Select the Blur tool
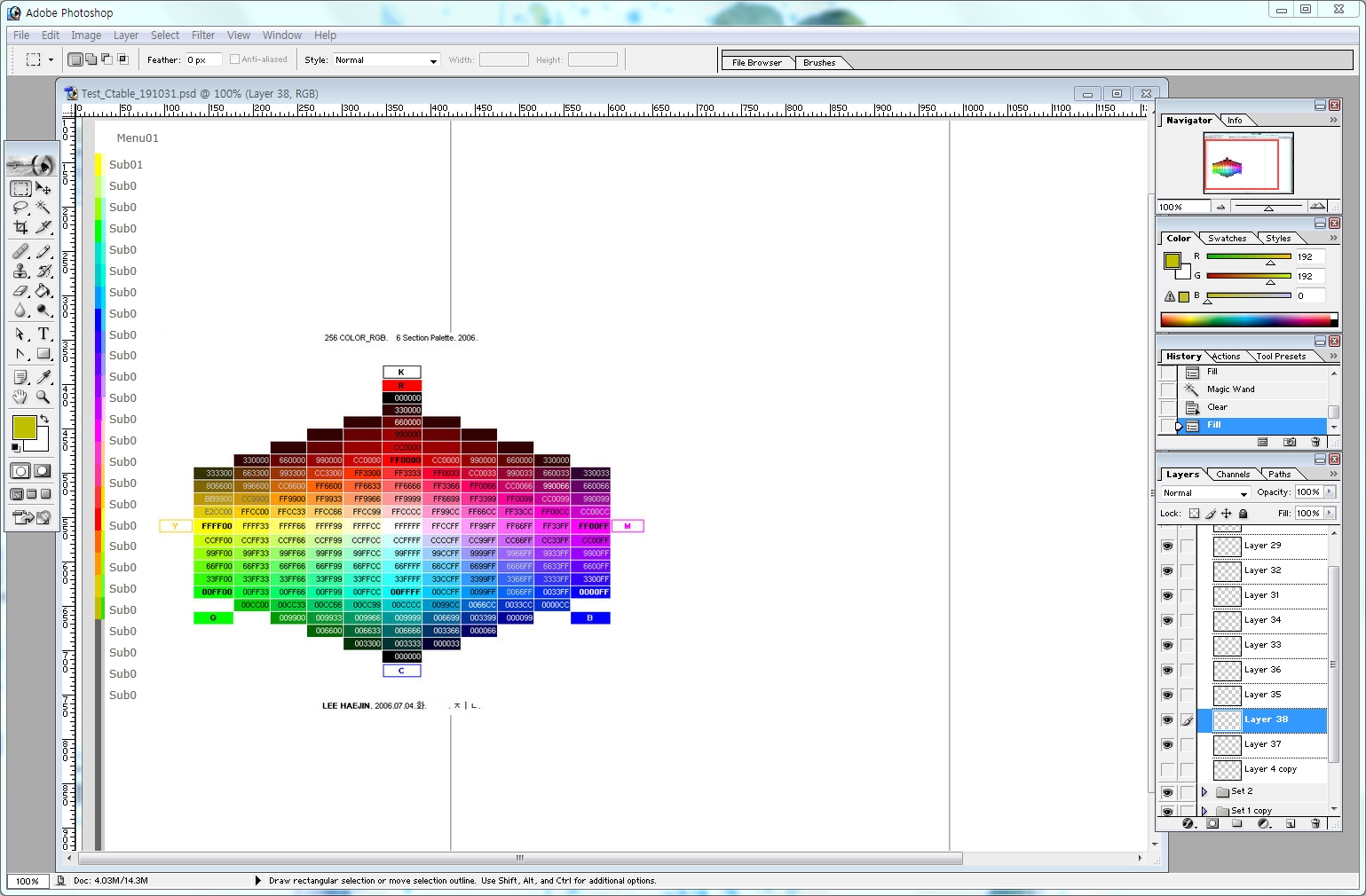 [x=20, y=310]
